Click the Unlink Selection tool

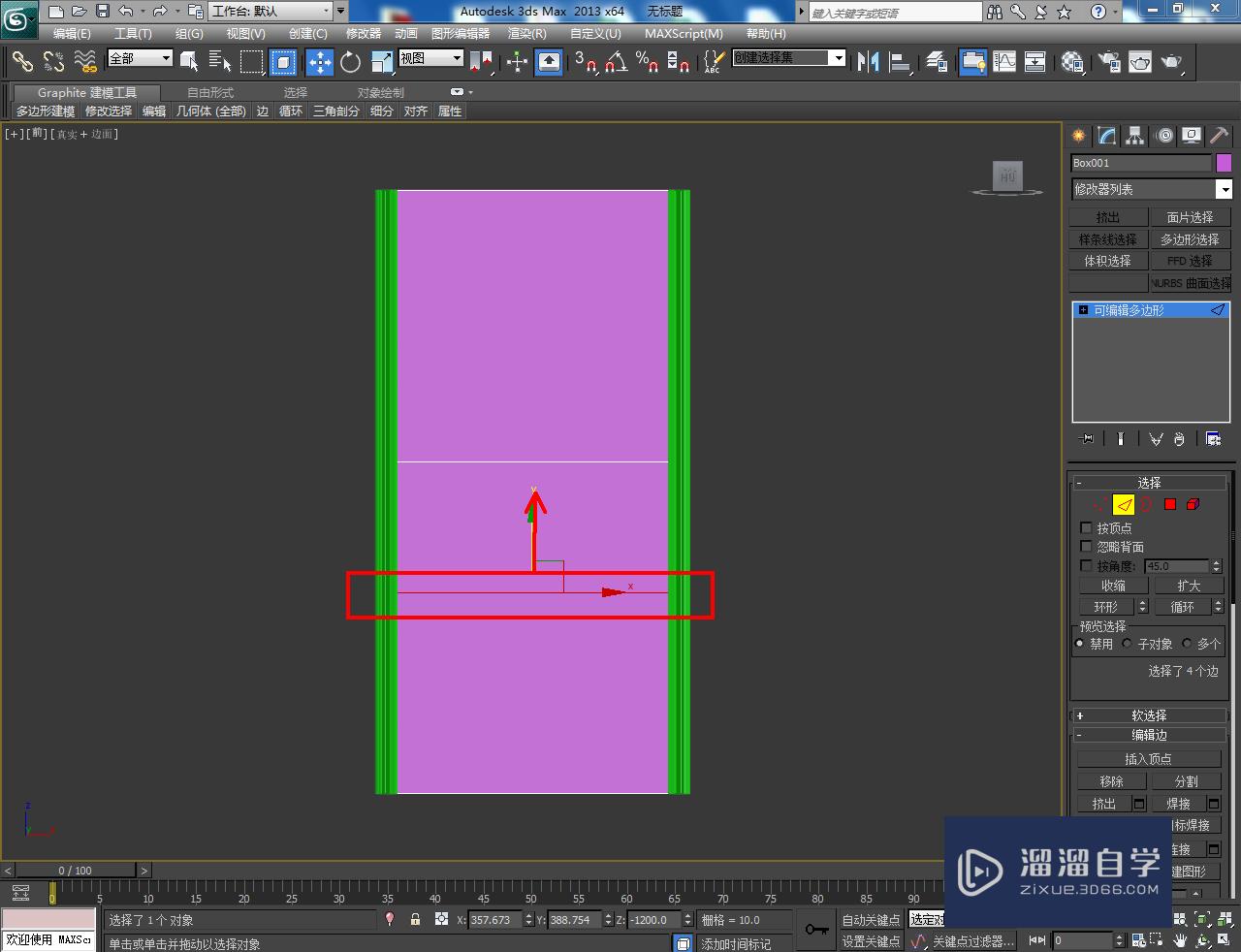coord(53,62)
